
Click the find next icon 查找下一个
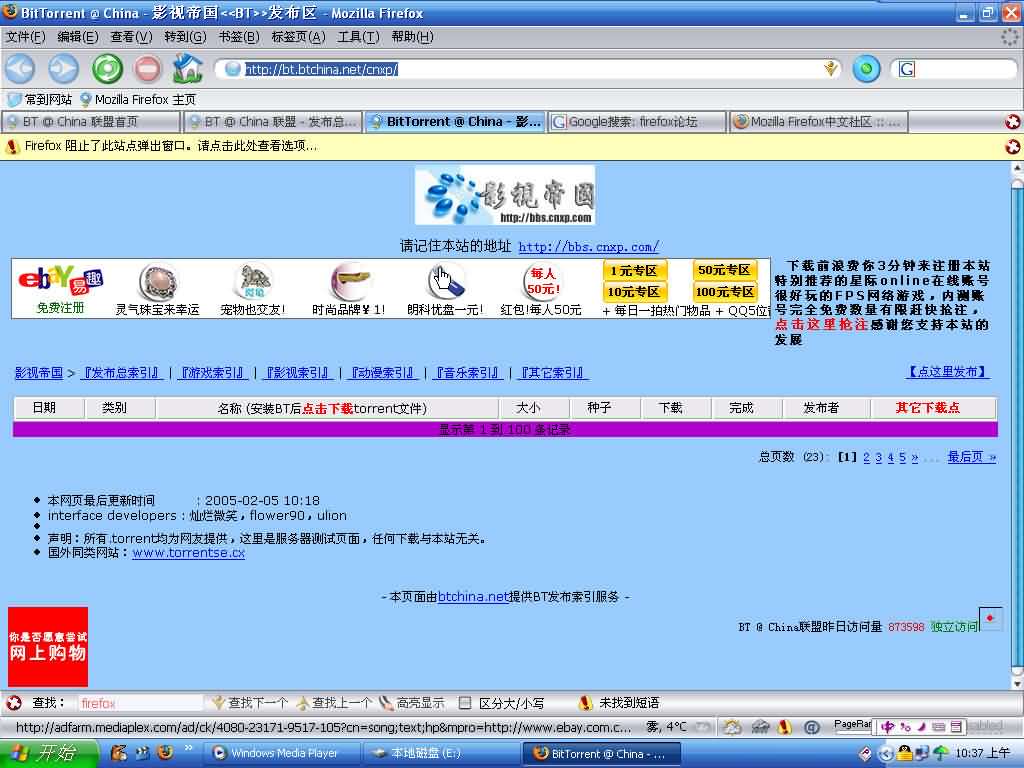249,703
